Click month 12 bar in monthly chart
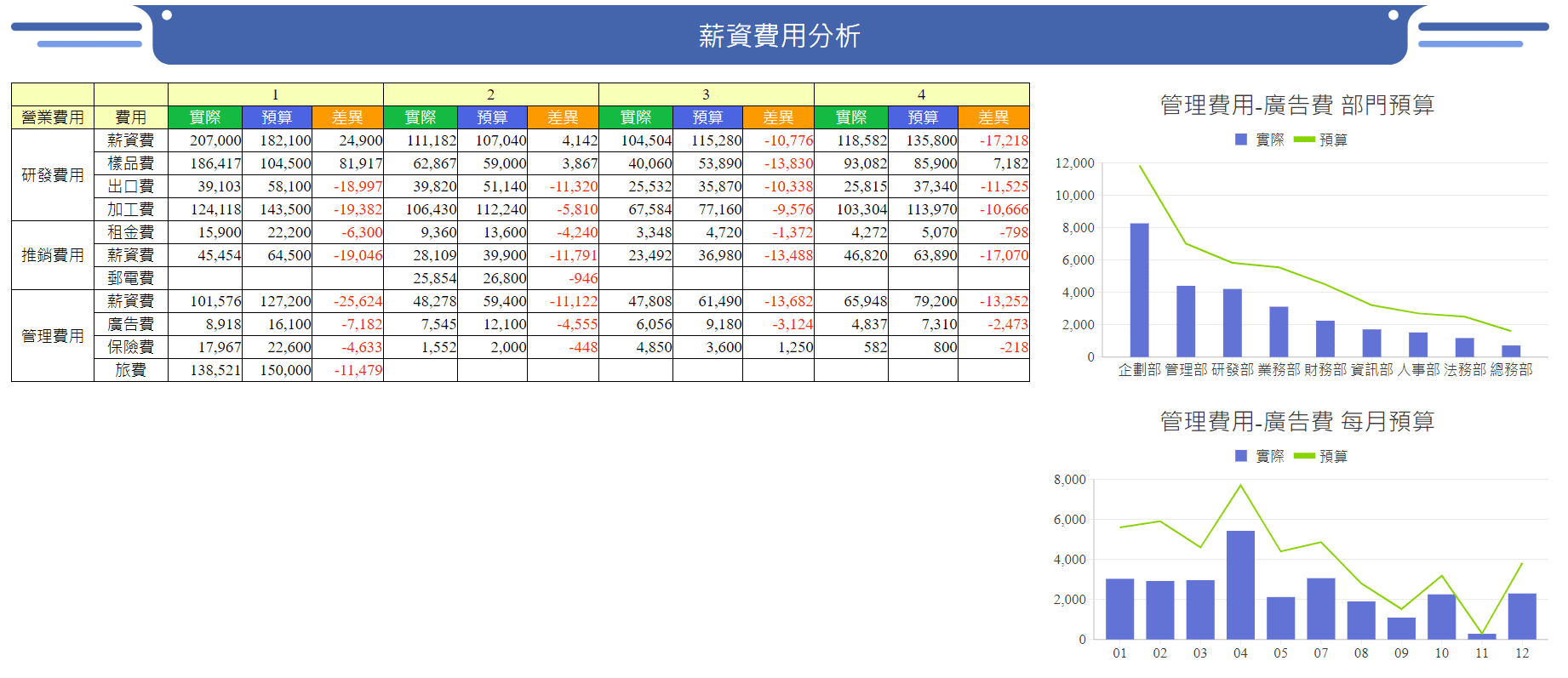Screen dimensions: 1568x678 pyautogui.click(x=1522, y=617)
